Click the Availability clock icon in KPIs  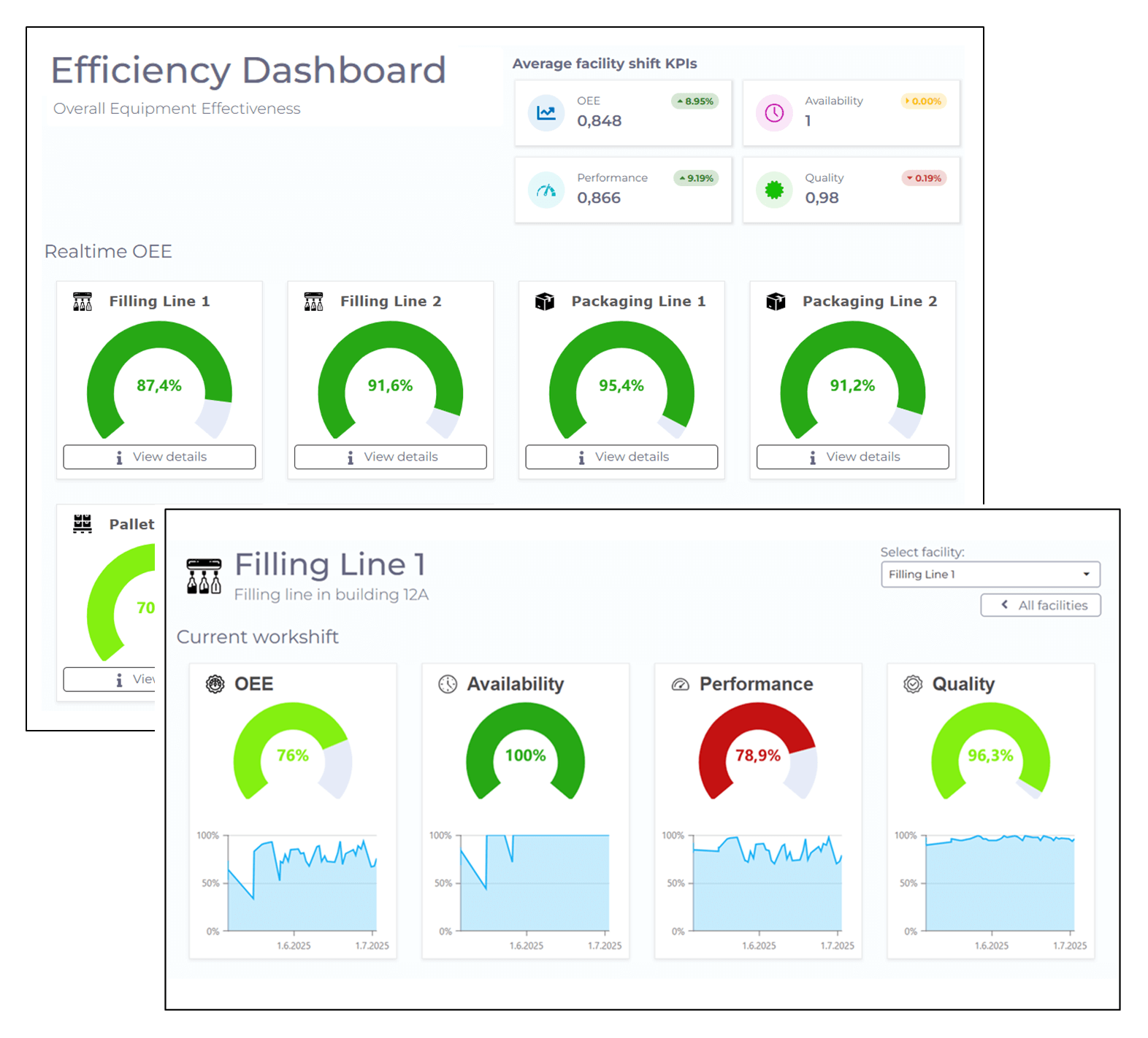[x=773, y=112]
